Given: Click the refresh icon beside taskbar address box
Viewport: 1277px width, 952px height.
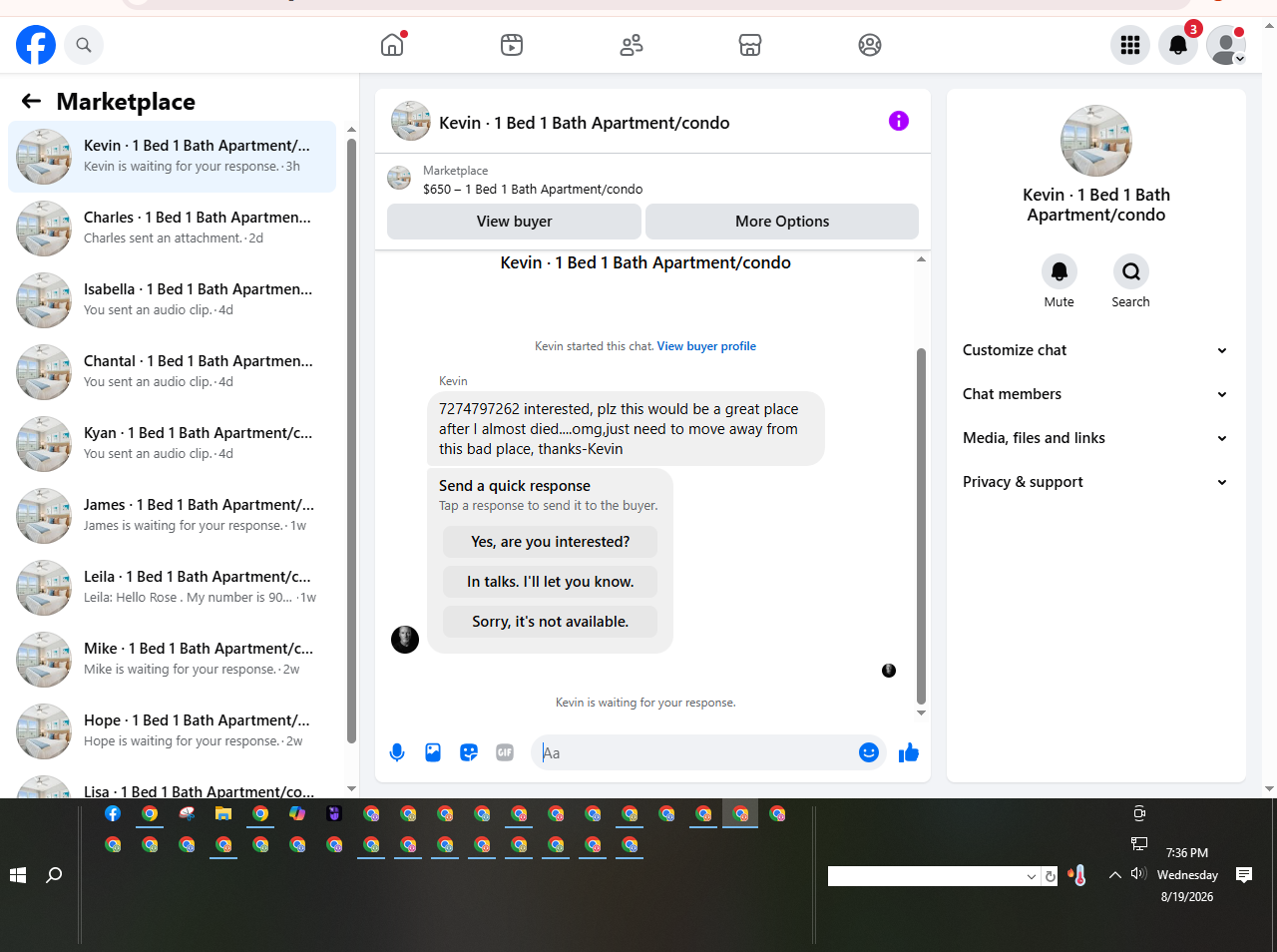Looking at the screenshot, I should pyautogui.click(x=1050, y=876).
